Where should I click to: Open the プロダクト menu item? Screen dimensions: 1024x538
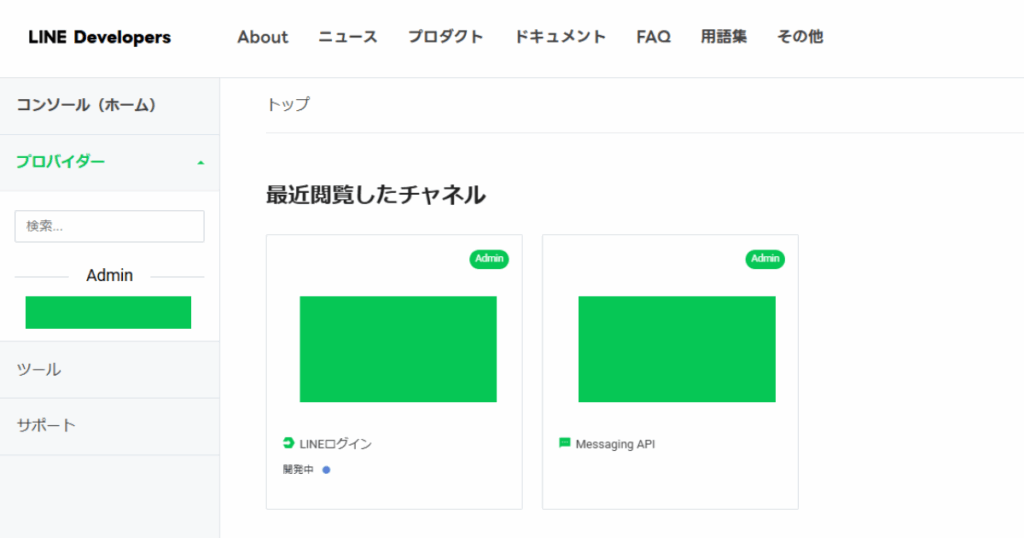point(445,37)
